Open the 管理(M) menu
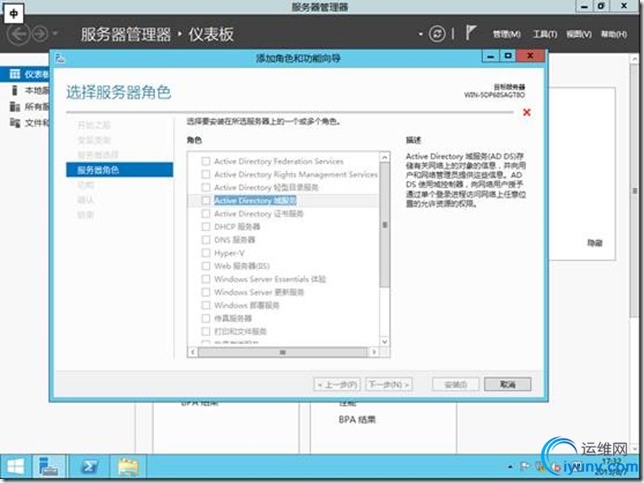 [x=506, y=34]
